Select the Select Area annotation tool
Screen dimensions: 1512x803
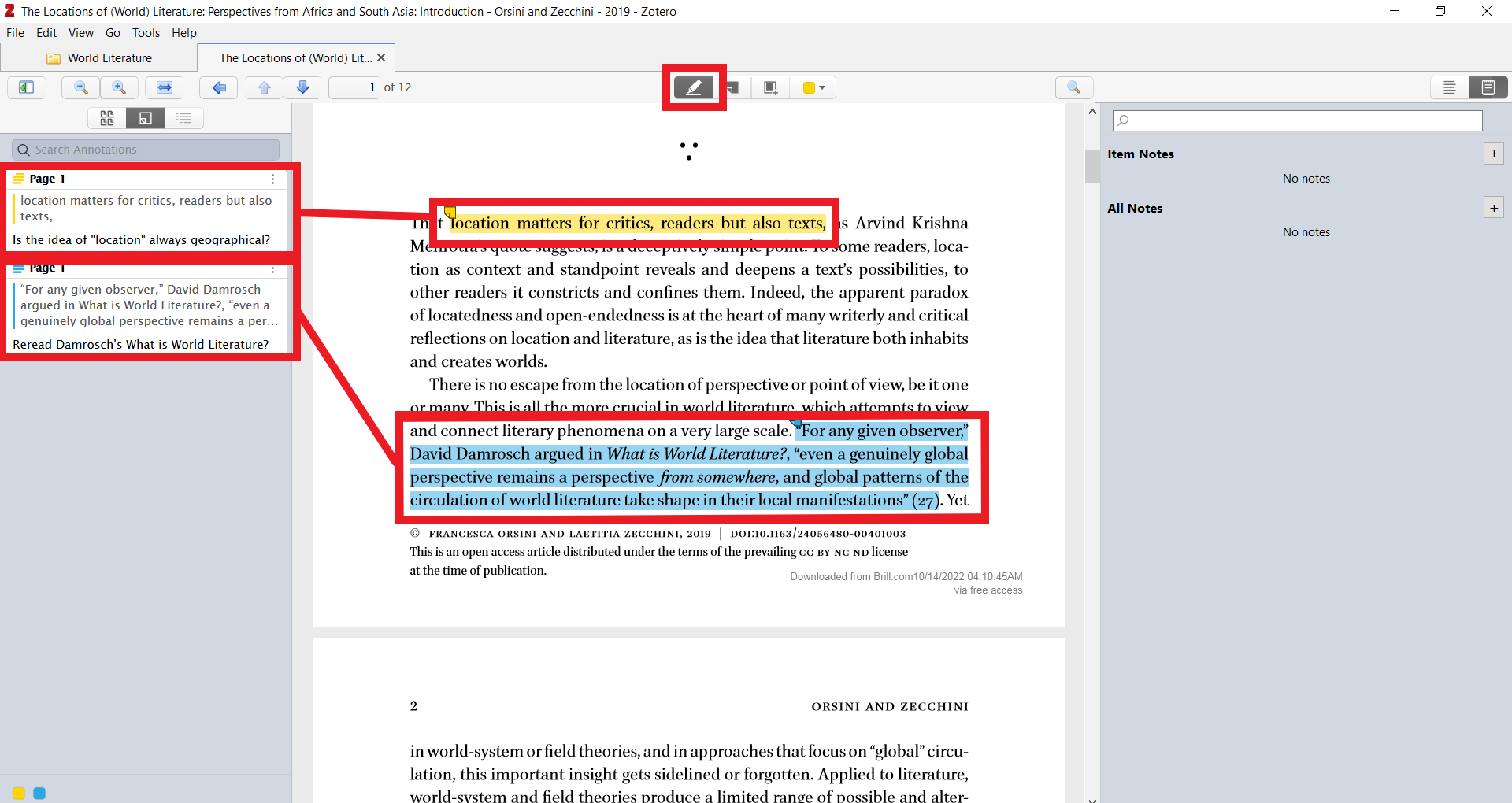tap(771, 87)
